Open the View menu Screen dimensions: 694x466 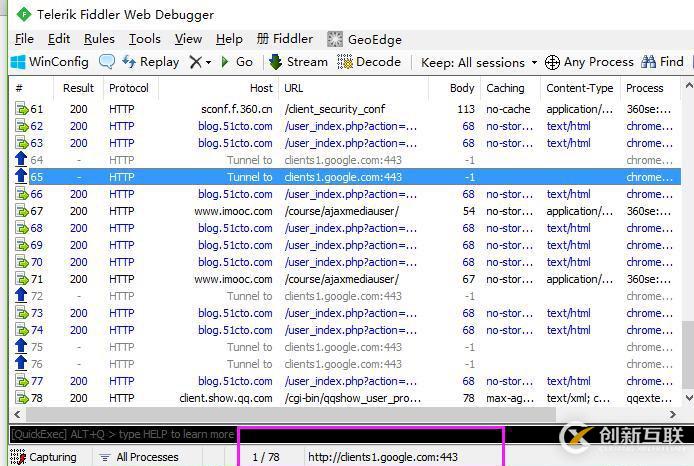(188, 39)
